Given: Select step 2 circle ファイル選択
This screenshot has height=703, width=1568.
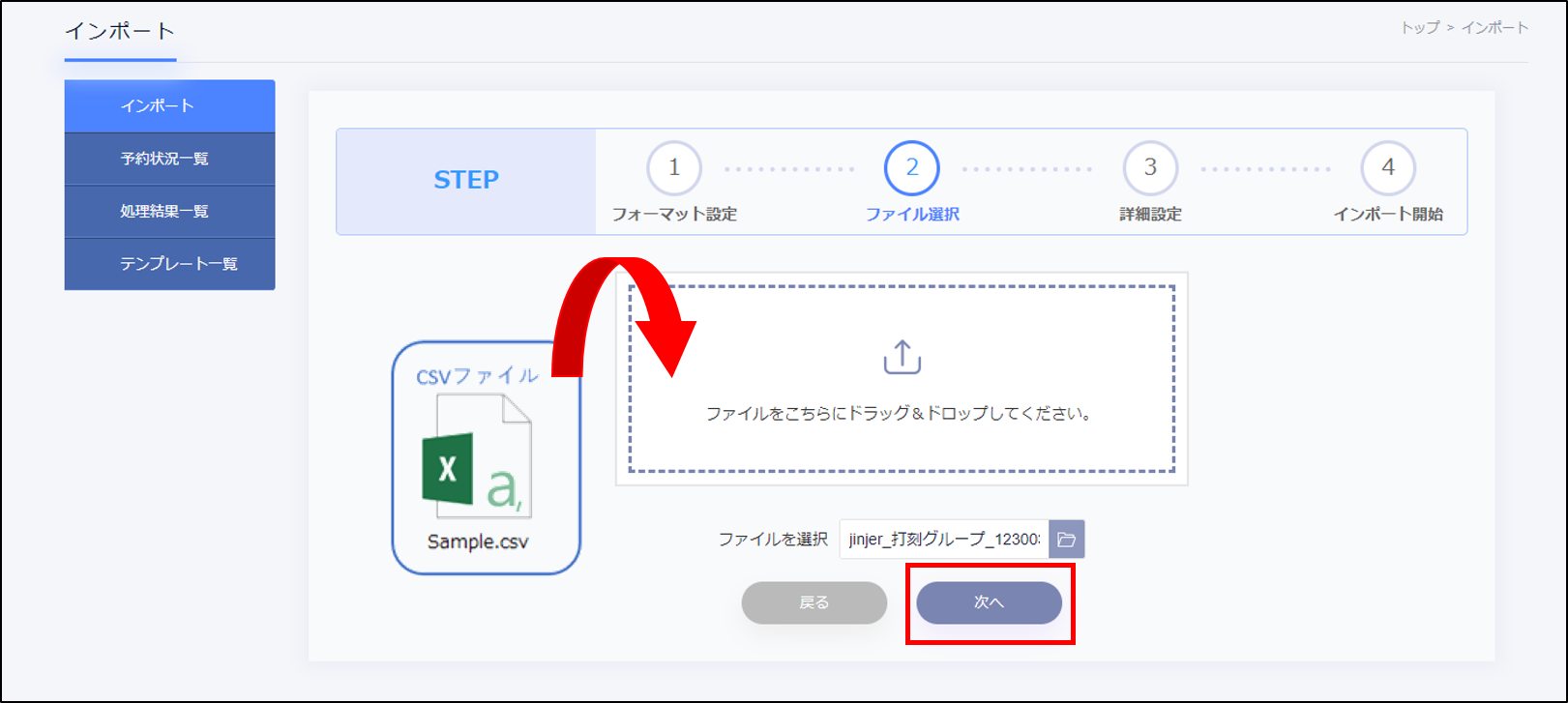Looking at the screenshot, I should pos(911,168).
